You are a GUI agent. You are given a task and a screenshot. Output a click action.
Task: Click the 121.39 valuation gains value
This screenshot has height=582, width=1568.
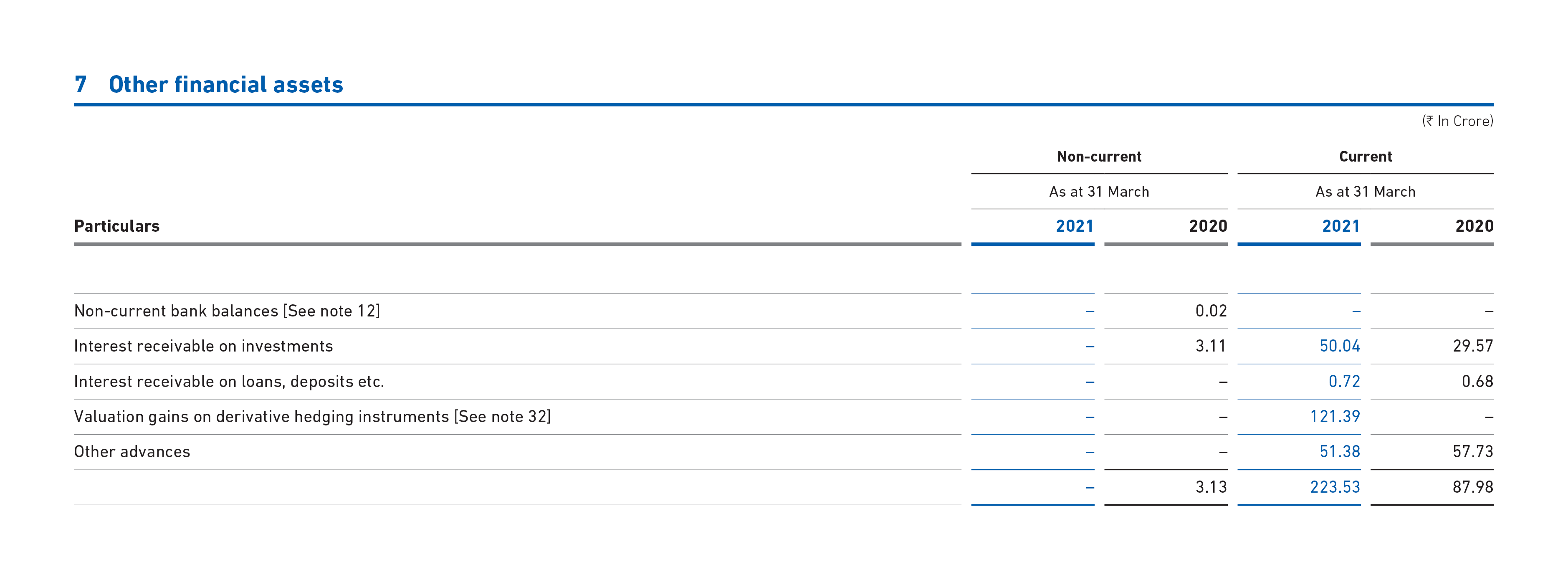click(x=1335, y=417)
